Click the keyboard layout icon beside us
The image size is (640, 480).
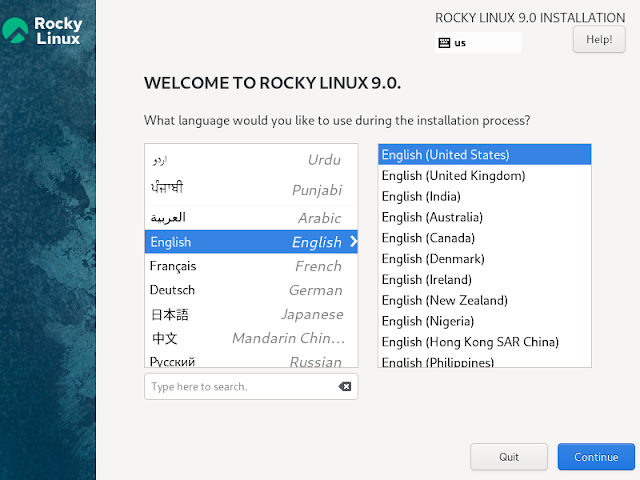[x=444, y=43]
